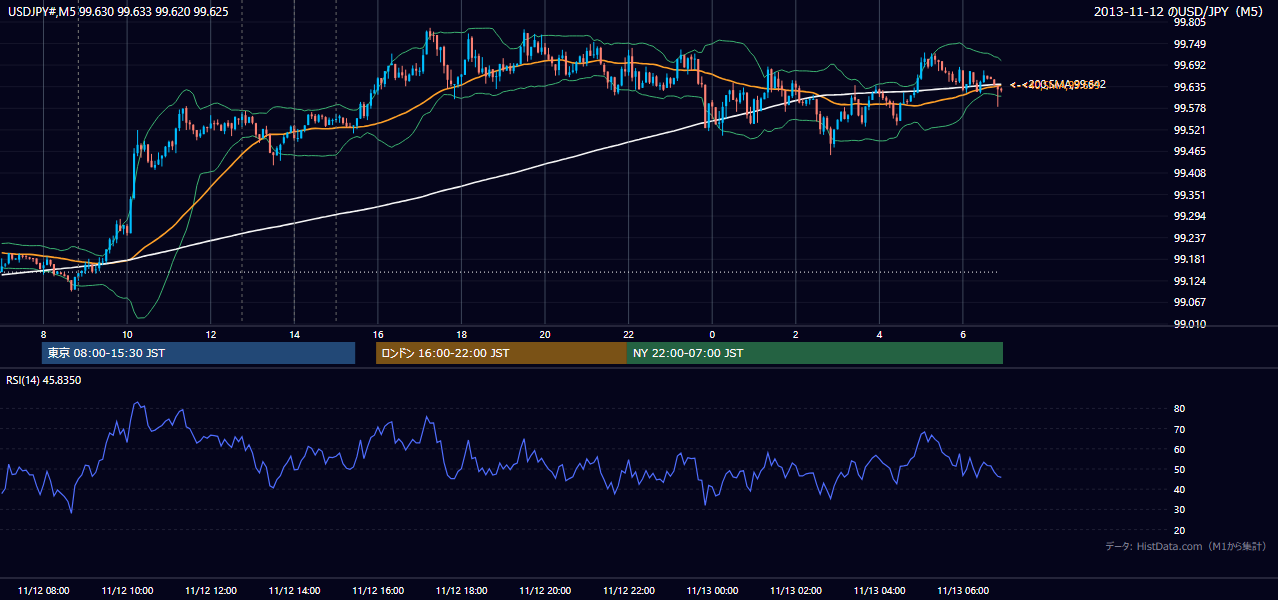The width and height of the screenshot is (1278, 600).
Task: Click hour label 2 under price chart
Action: tap(796, 334)
